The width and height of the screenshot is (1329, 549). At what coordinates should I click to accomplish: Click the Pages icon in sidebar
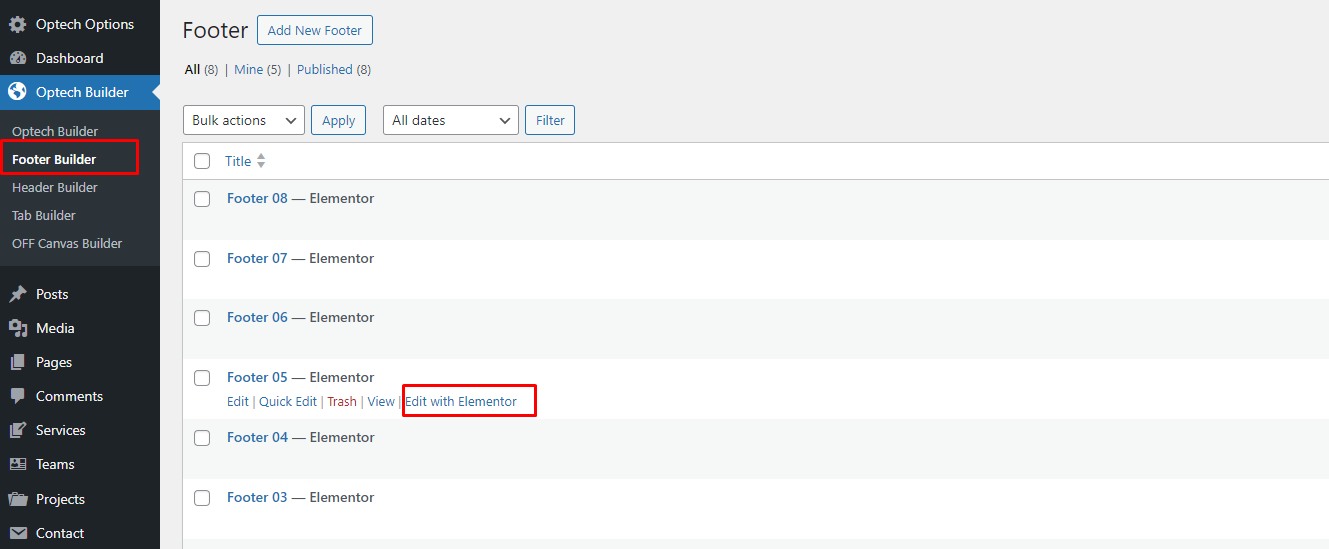coord(17,362)
